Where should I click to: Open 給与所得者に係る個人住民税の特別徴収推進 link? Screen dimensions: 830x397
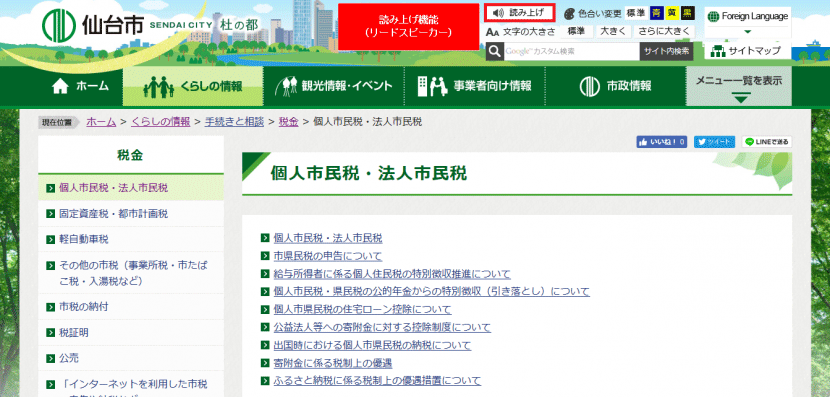392,274
